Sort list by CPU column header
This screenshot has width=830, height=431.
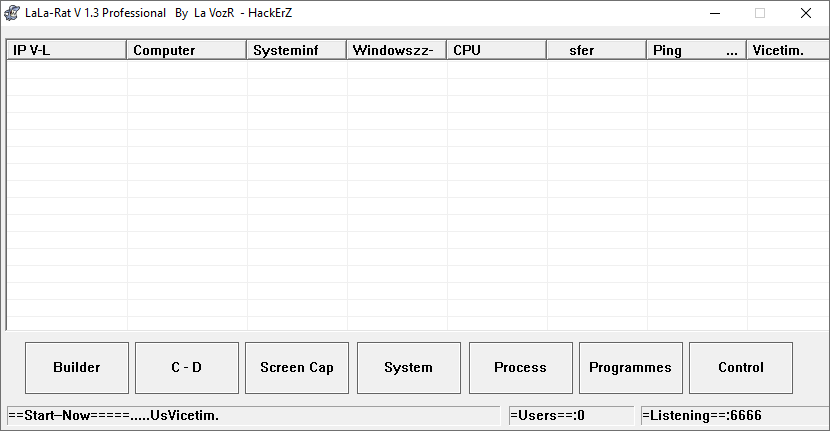pyautogui.click(x=496, y=50)
